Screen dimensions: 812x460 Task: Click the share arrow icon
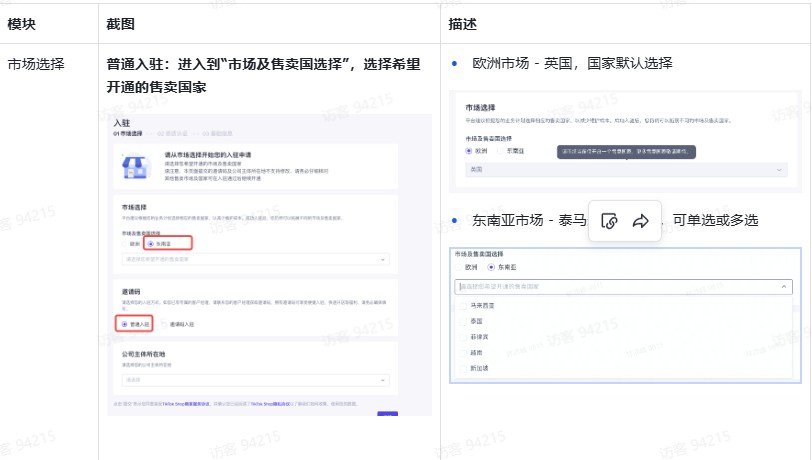[x=641, y=221]
